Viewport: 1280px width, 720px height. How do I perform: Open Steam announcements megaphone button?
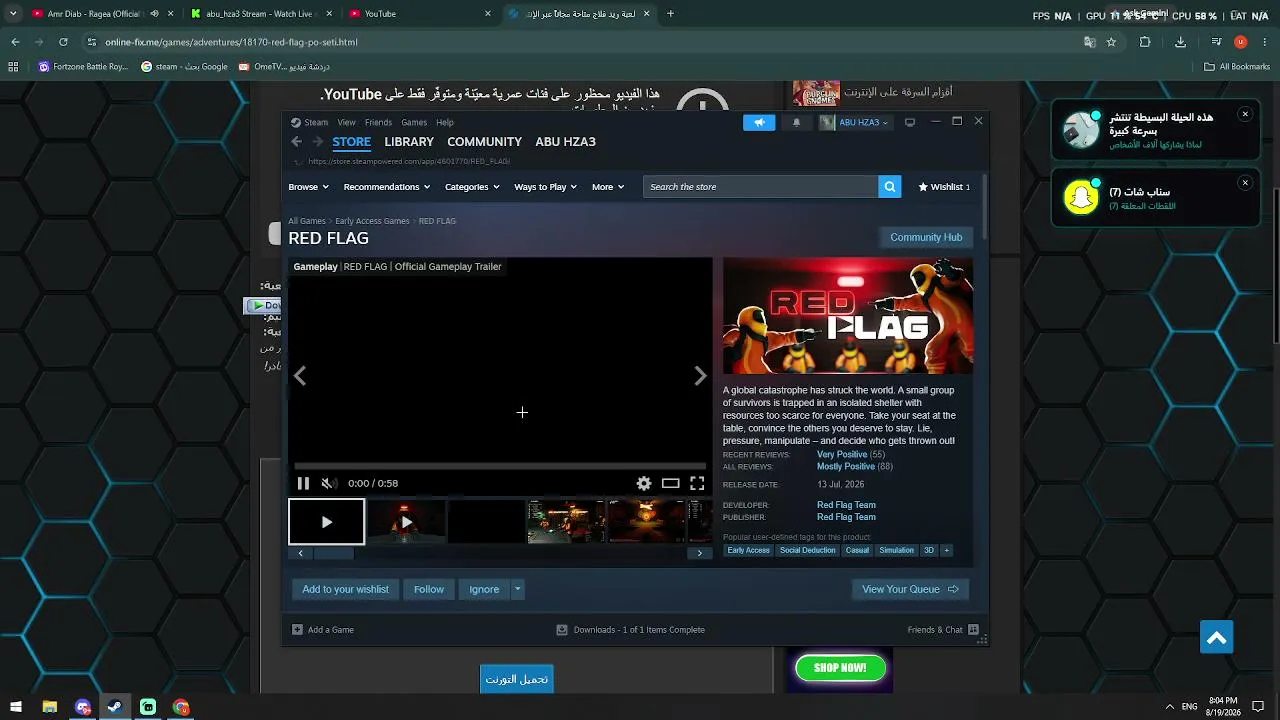759,122
